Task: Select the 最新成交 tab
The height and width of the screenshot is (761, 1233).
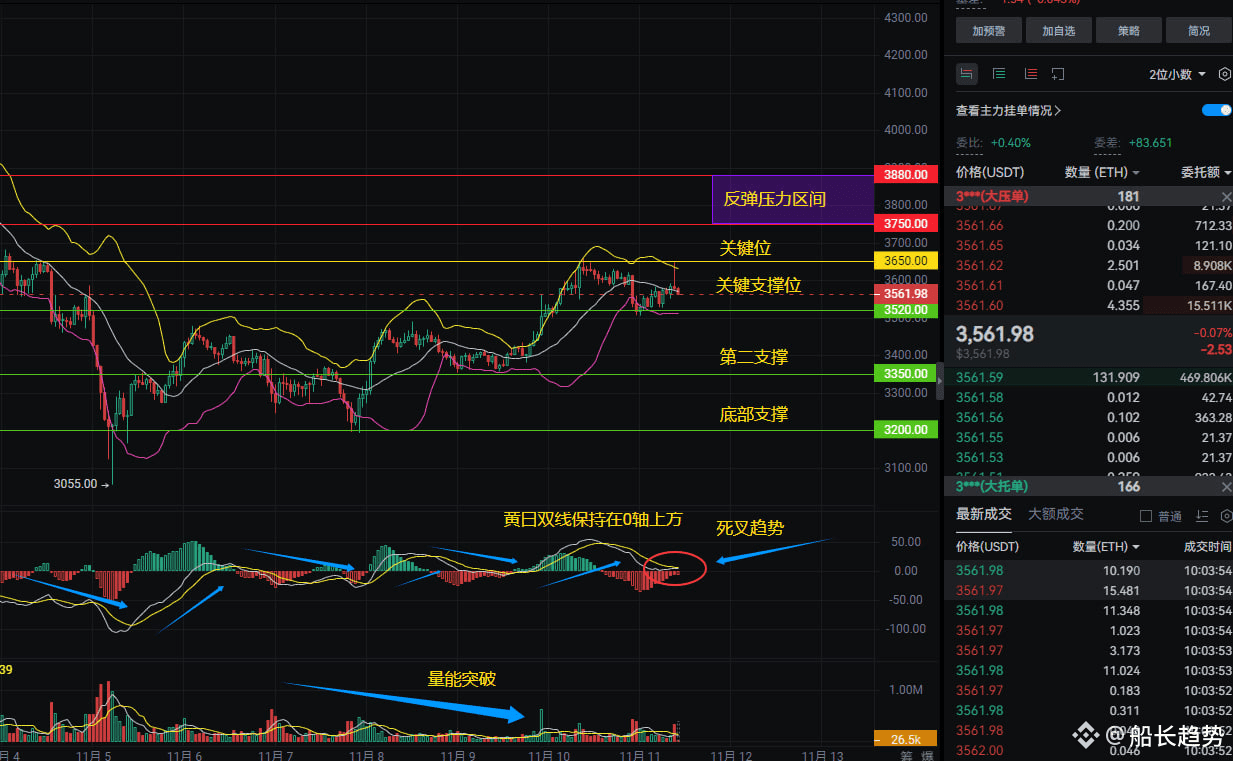Action: [984, 514]
